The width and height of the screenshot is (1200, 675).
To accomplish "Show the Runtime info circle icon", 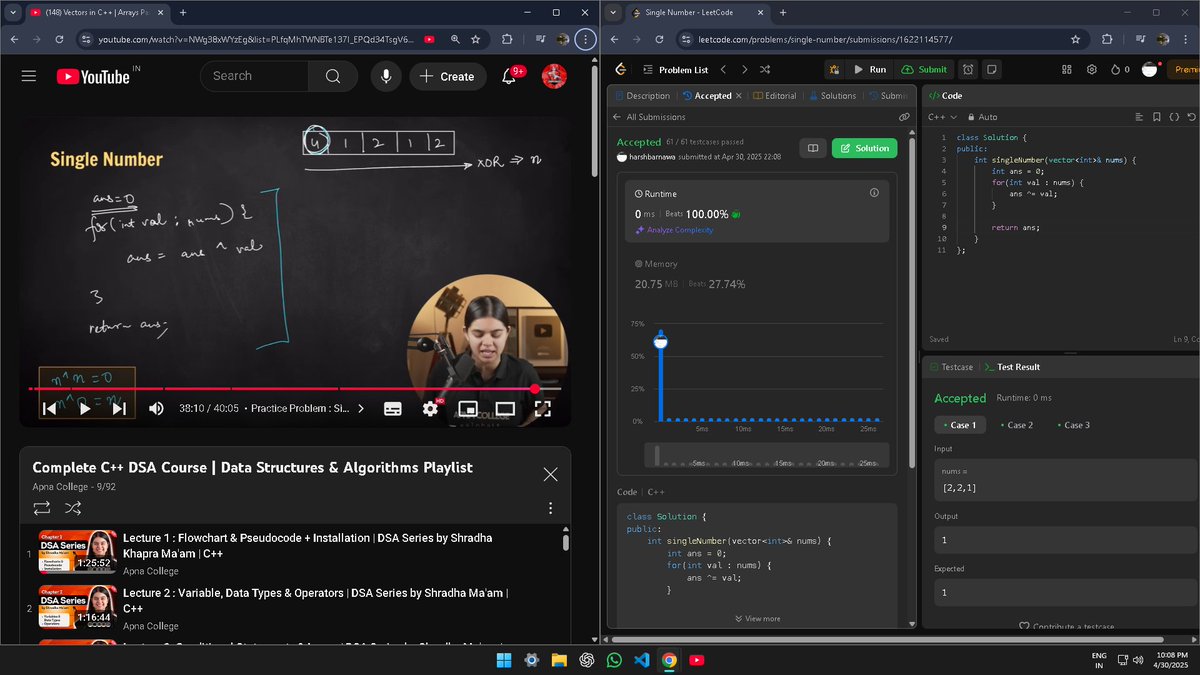I will tap(874, 193).
